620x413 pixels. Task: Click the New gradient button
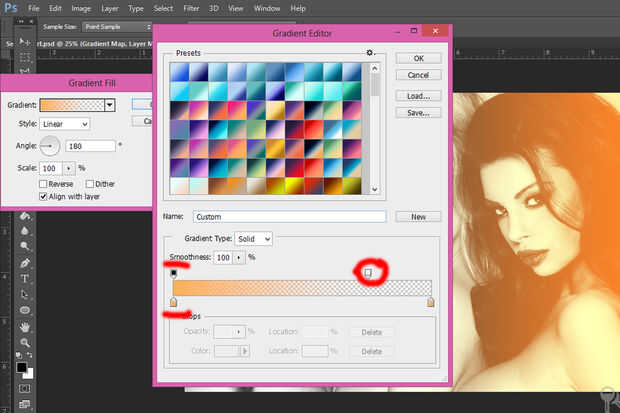pos(418,217)
